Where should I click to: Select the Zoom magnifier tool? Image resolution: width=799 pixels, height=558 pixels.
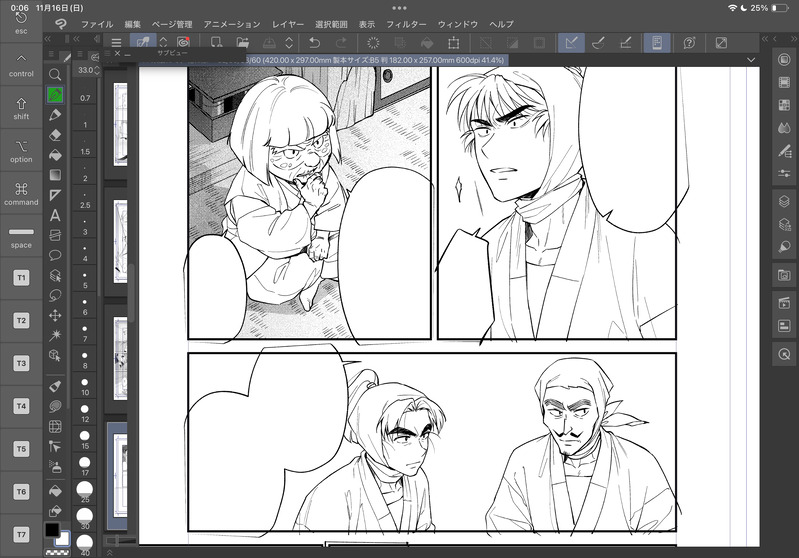[55, 75]
